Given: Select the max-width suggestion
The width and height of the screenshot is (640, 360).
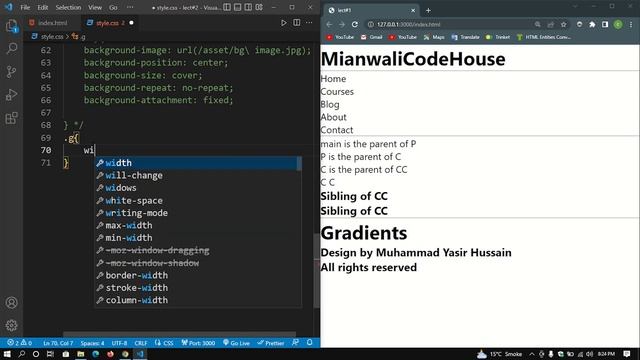Looking at the screenshot, I should click(197, 225).
